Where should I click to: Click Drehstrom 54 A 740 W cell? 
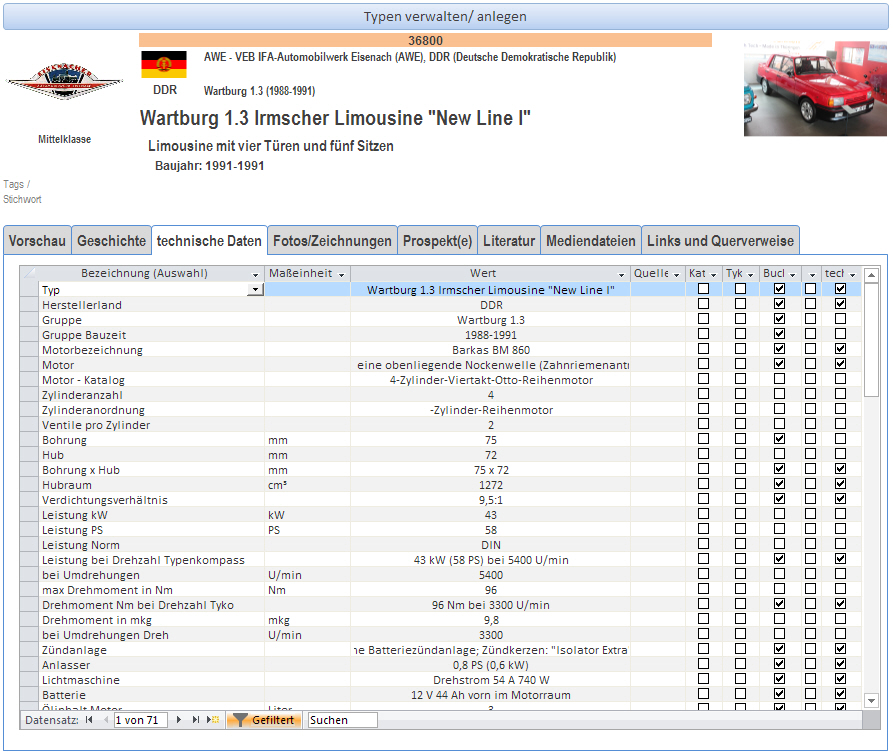pos(490,680)
